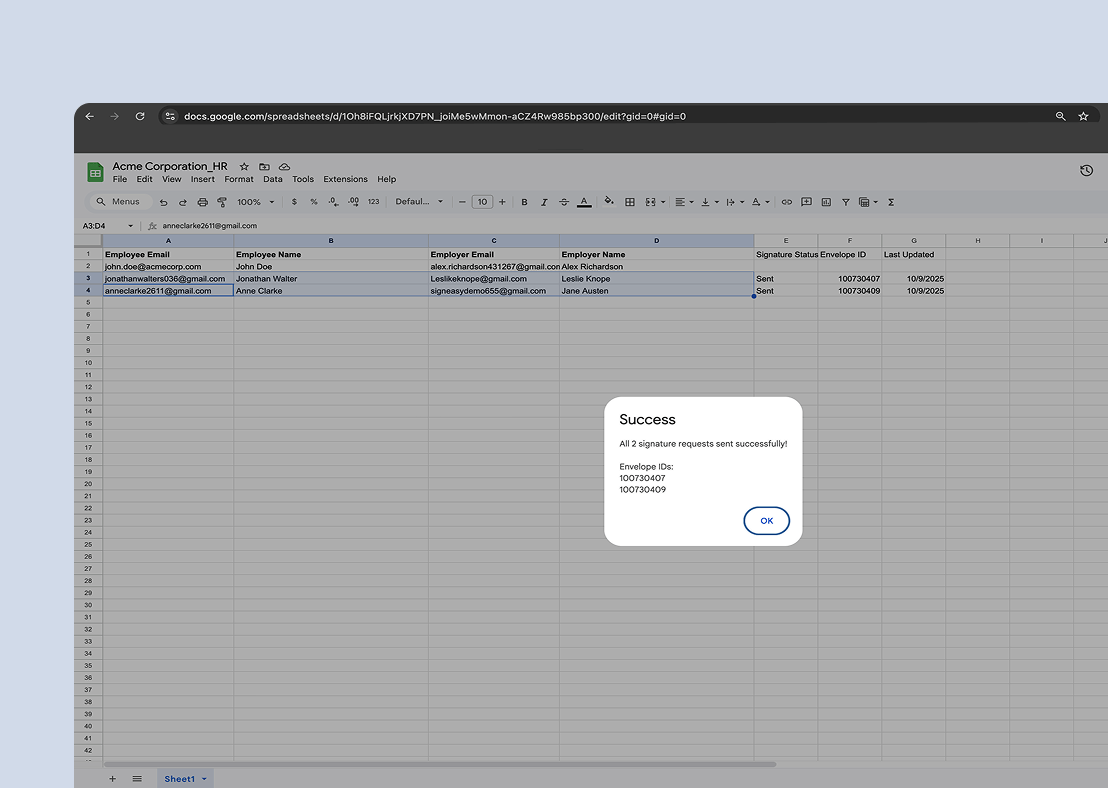Screen dimensions: 1108x788
Task: Decrease font size with minus
Action: pyautogui.click(x=462, y=202)
